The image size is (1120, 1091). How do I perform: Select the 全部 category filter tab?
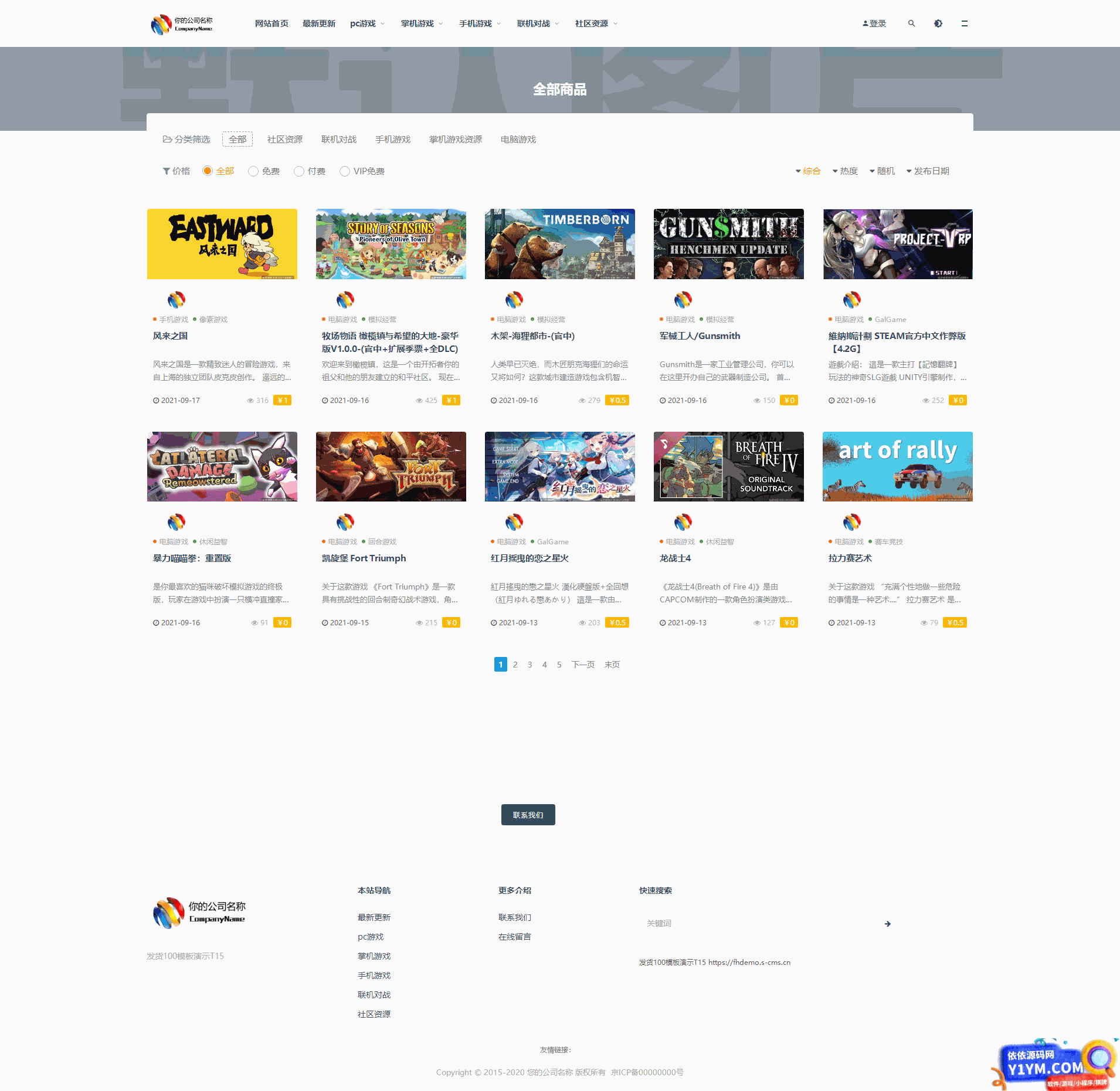click(x=237, y=140)
